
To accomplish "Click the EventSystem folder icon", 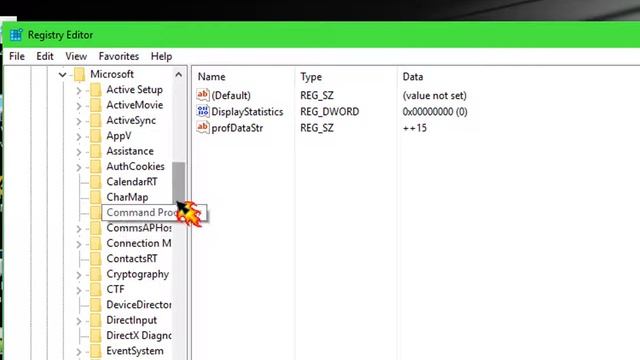I will 96,351.
